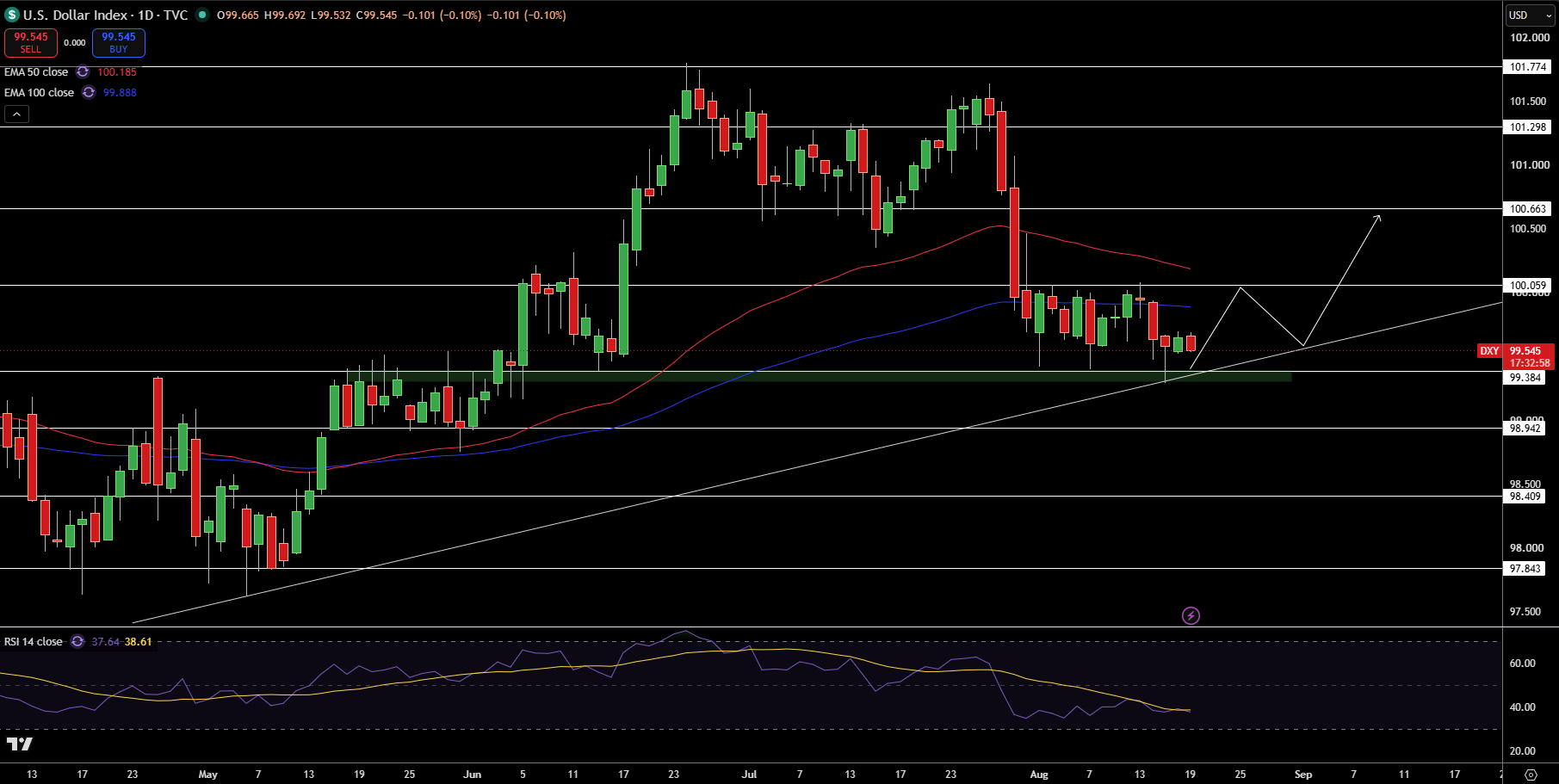Click the Jun label on time axis
1559x784 pixels.
click(x=472, y=775)
